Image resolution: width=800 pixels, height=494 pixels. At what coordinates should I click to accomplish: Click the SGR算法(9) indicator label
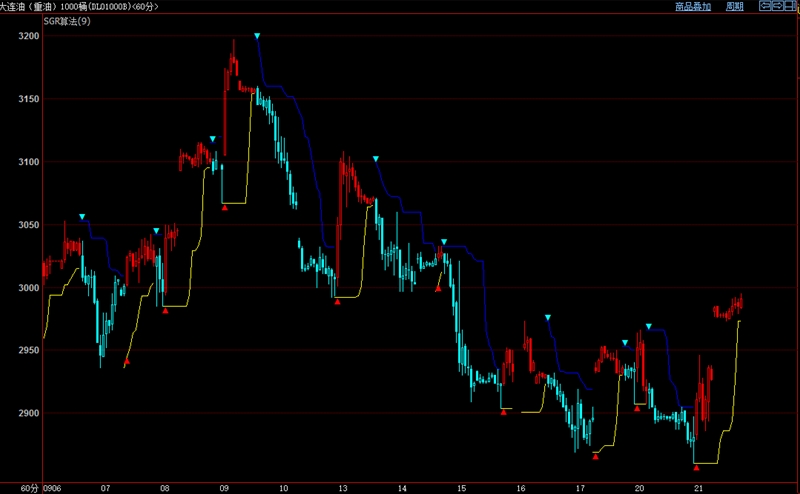click(67, 21)
